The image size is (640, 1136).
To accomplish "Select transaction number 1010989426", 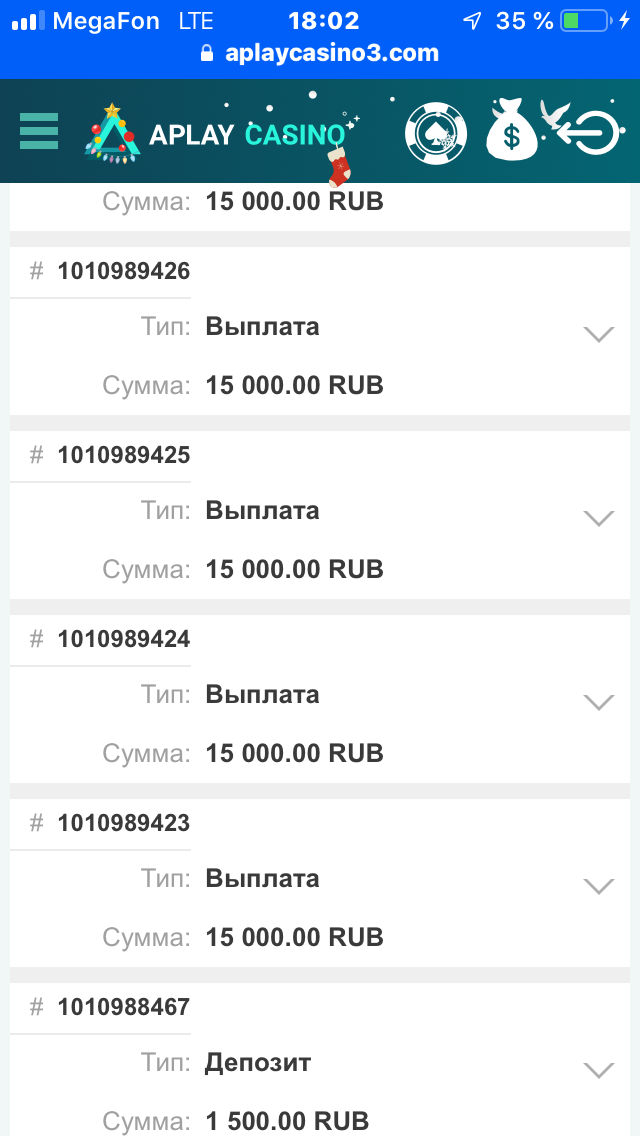I will (x=124, y=271).
